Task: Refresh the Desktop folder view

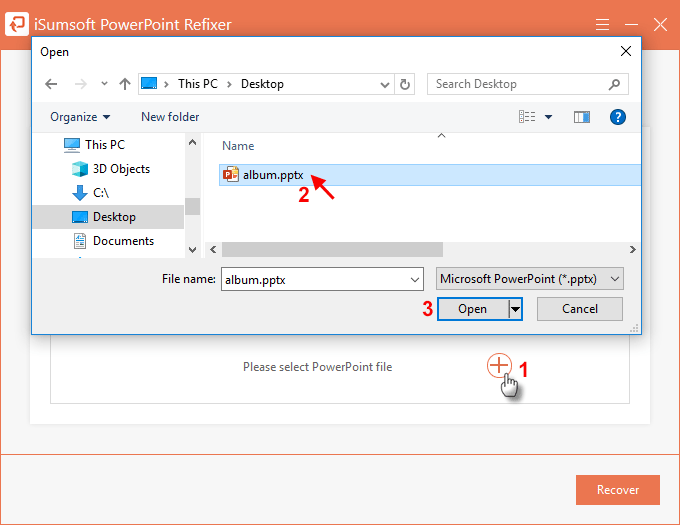Action: point(405,84)
